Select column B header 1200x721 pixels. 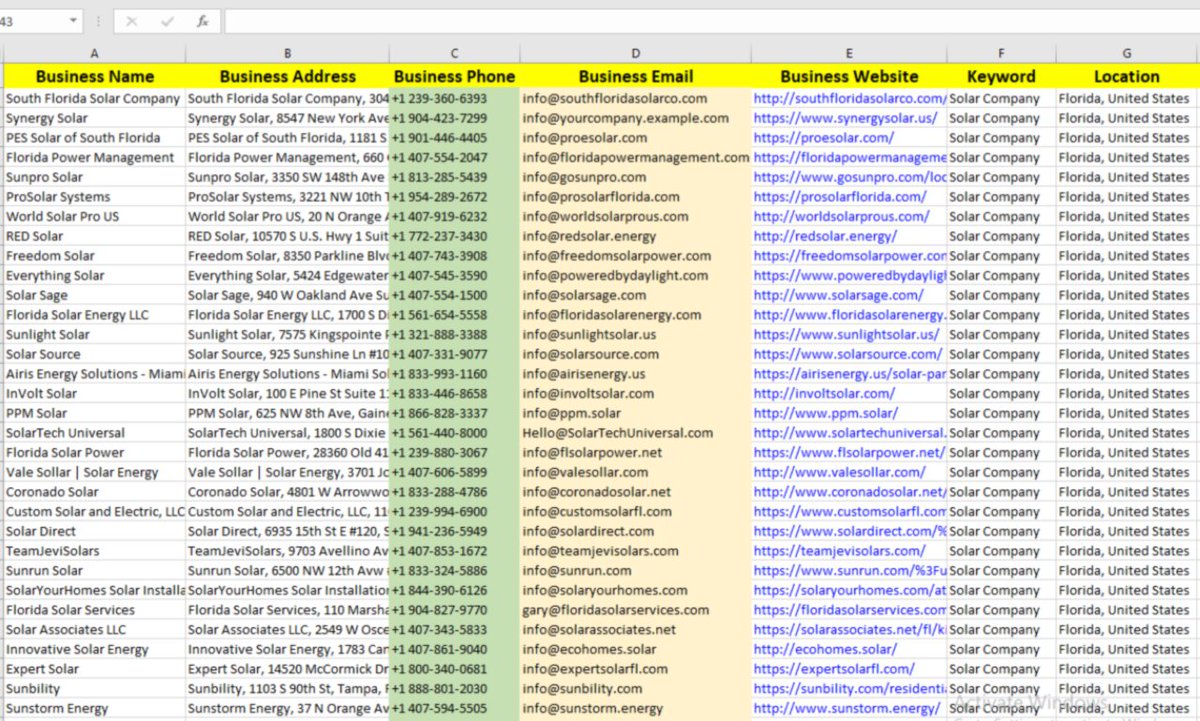(287, 54)
